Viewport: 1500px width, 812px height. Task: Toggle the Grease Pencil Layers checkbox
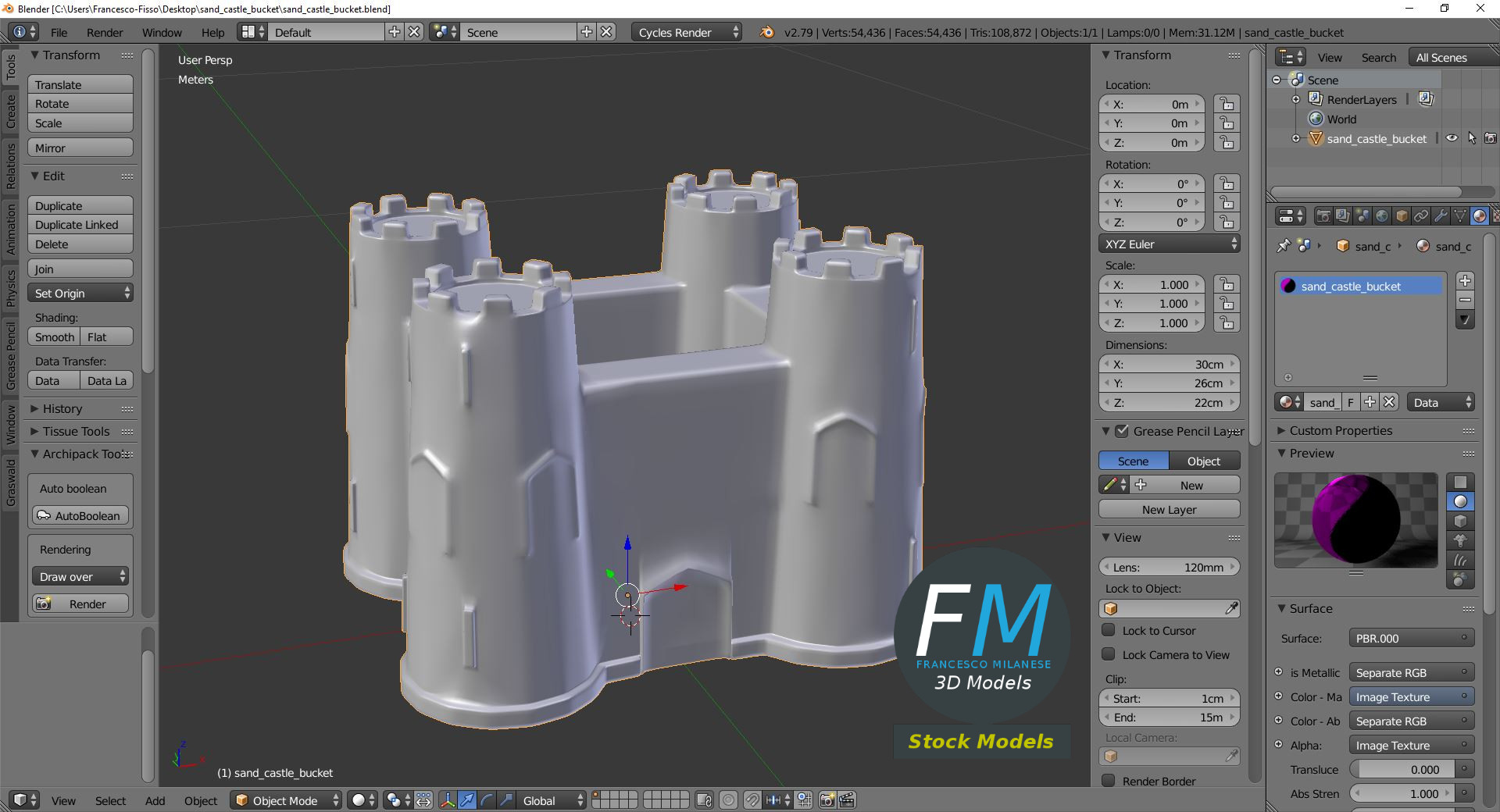click(1122, 431)
